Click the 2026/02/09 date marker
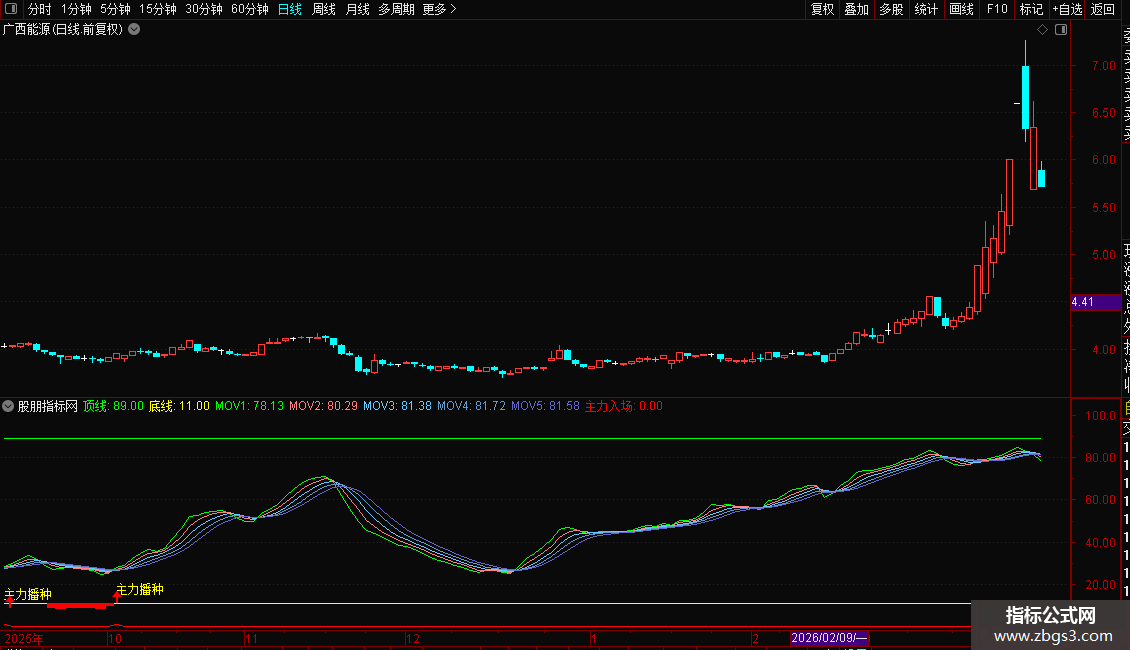The height and width of the screenshot is (650, 1130). coord(829,638)
